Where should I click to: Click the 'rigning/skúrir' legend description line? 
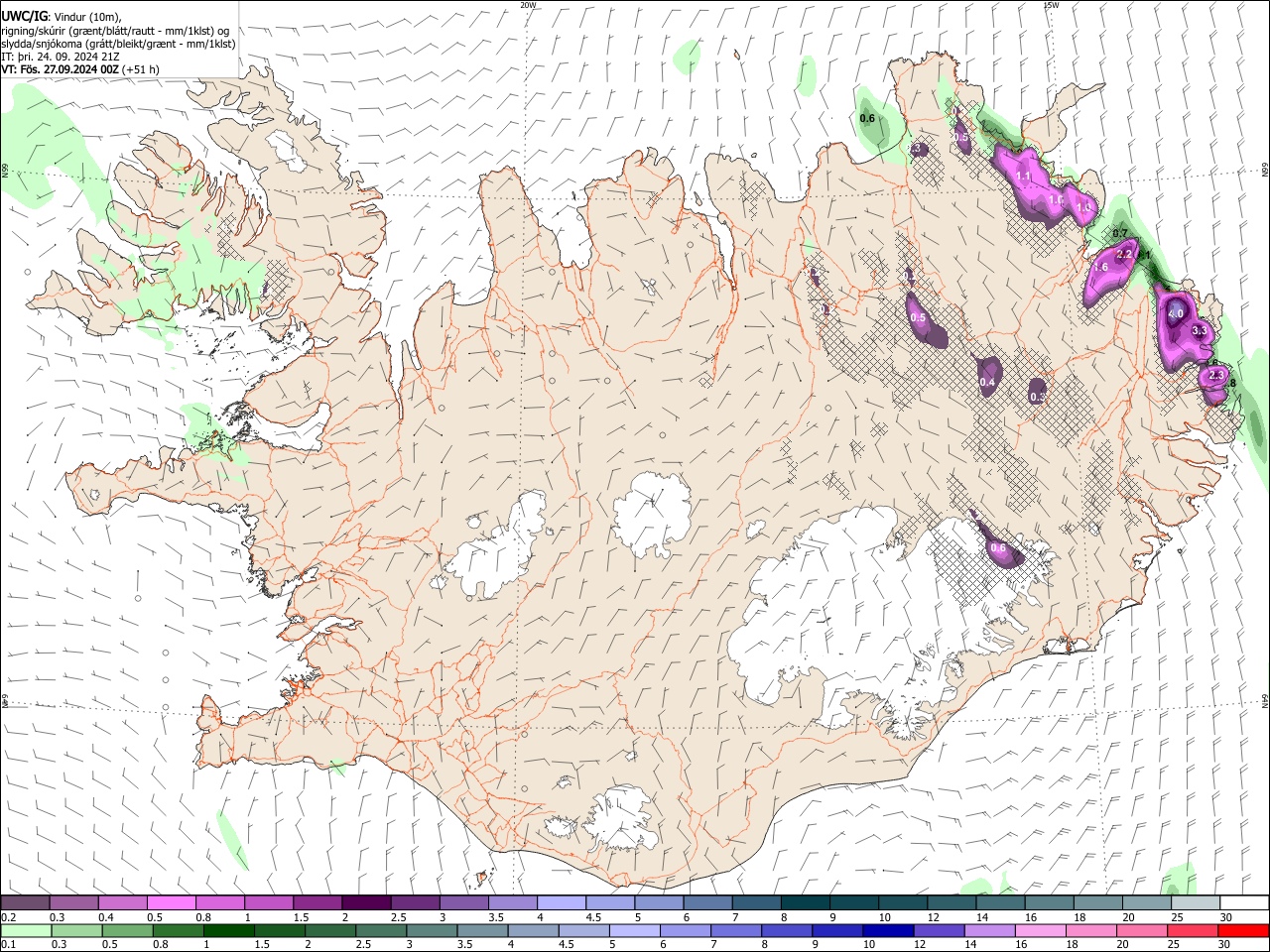pyautogui.click(x=115, y=31)
